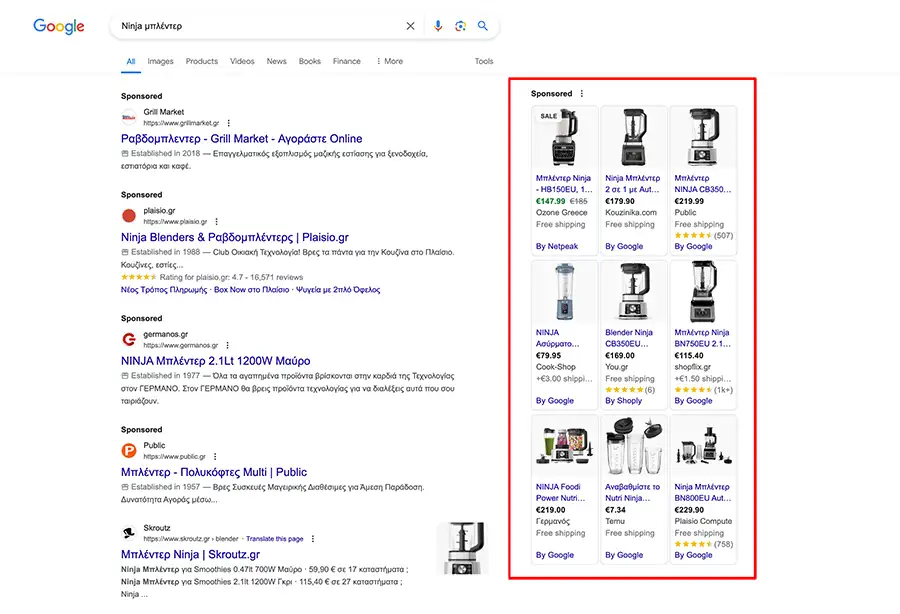This screenshot has width=900, height=614.
Task: Click the Google logo
Action: [59, 26]
